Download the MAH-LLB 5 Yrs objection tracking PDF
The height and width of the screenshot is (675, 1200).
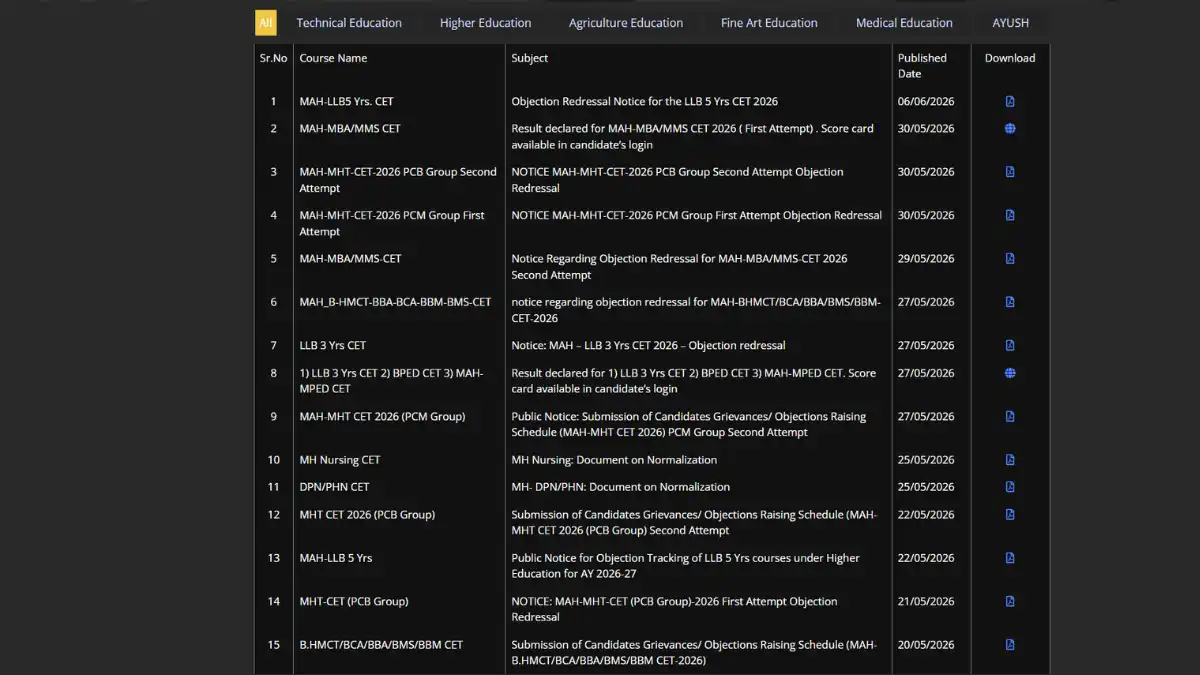1010,558
